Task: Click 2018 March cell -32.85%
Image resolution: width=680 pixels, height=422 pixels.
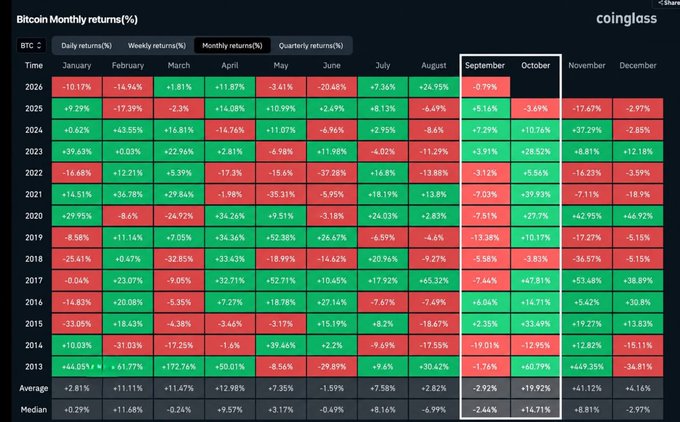Action: pos(179,259)
